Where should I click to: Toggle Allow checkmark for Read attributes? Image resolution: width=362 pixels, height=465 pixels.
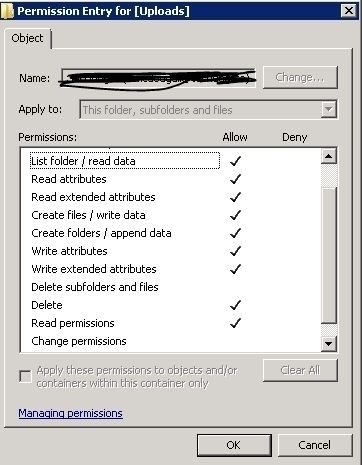coord(235,179)
